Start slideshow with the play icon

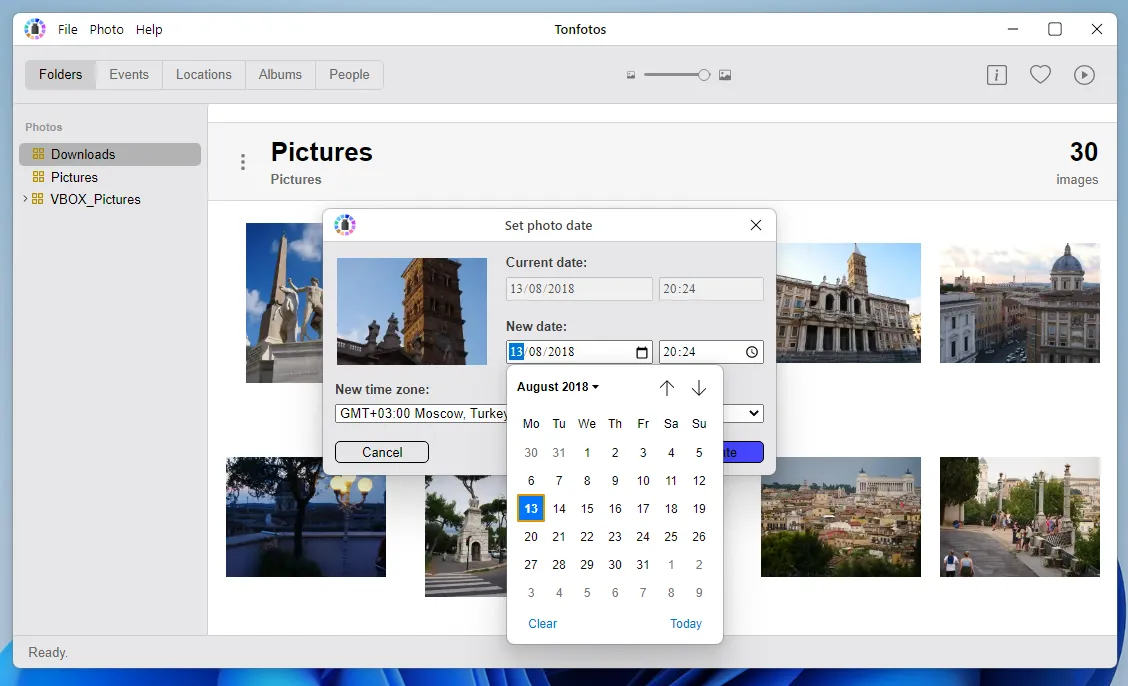[1084, 75]
